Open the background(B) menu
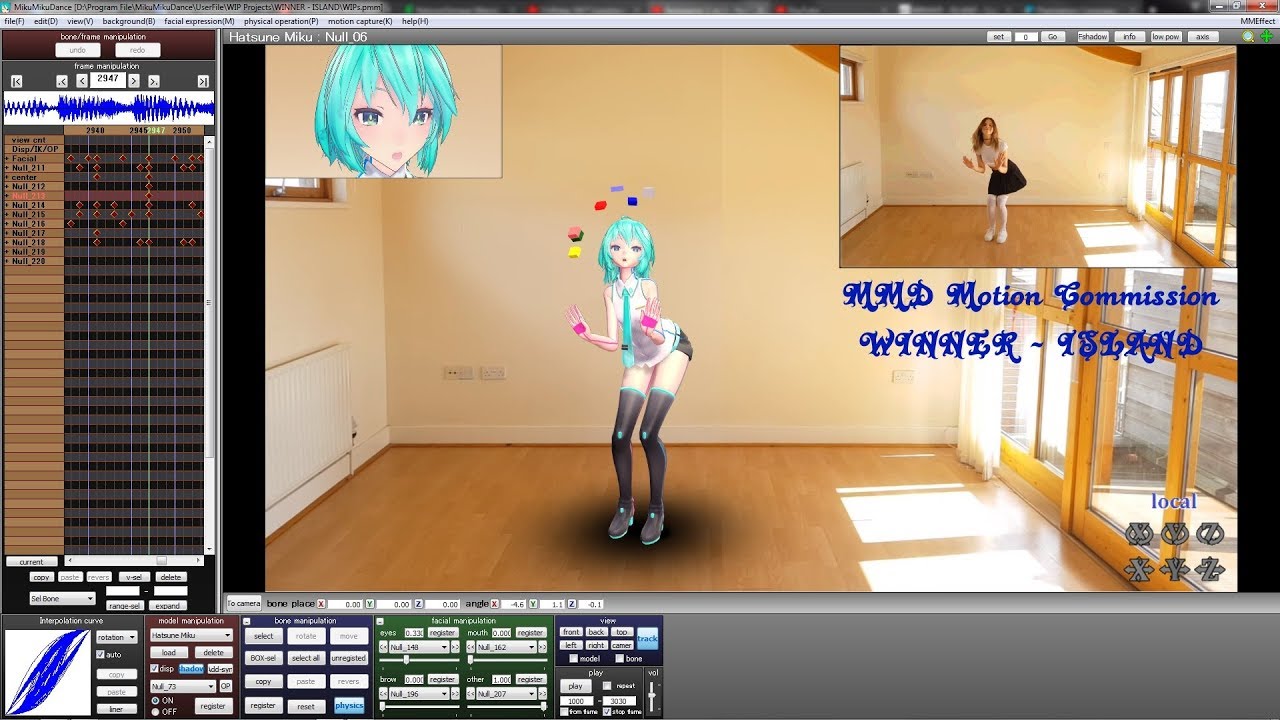 [x=129, y=20]
